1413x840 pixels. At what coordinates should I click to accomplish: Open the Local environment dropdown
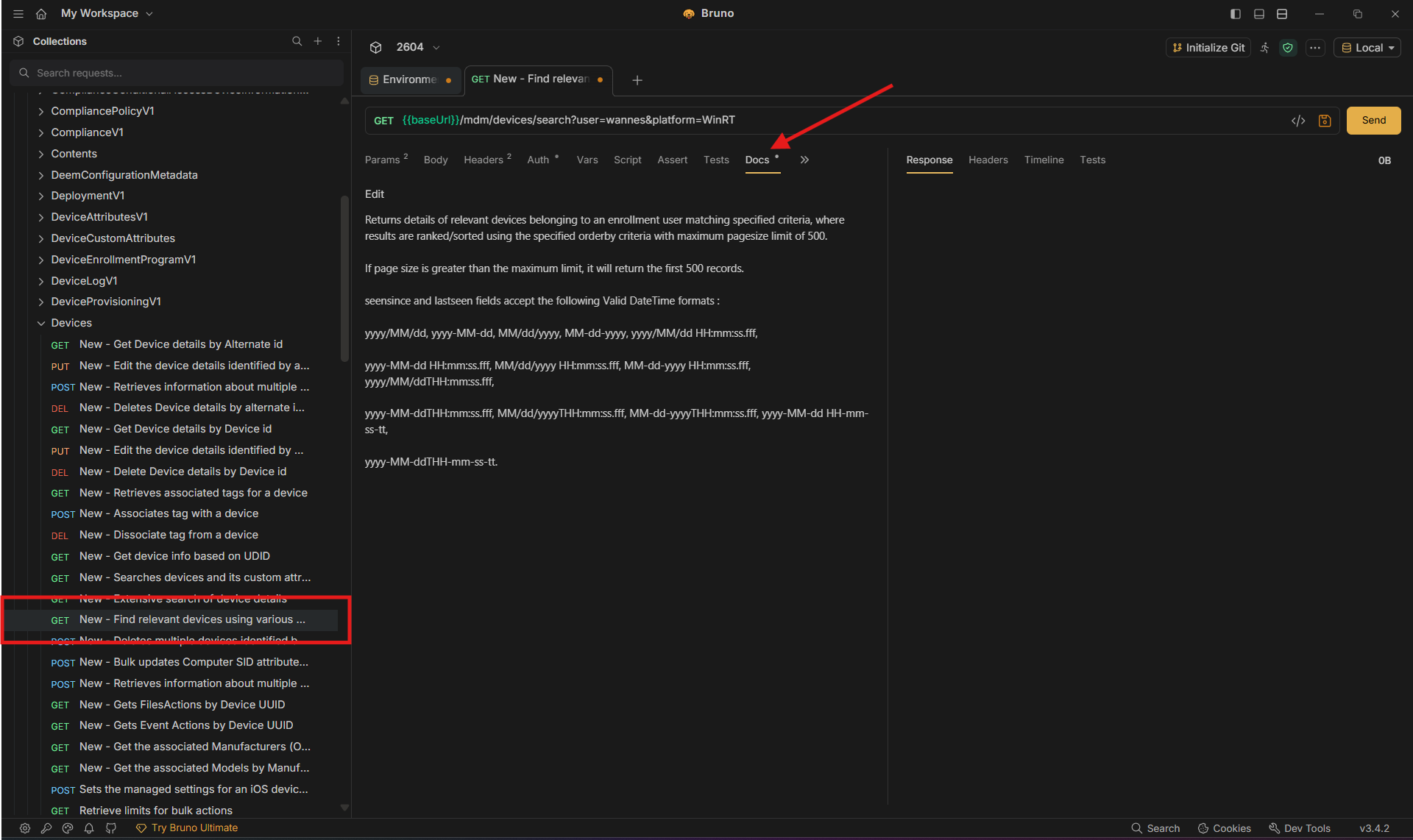click(x=1367, y=48)
